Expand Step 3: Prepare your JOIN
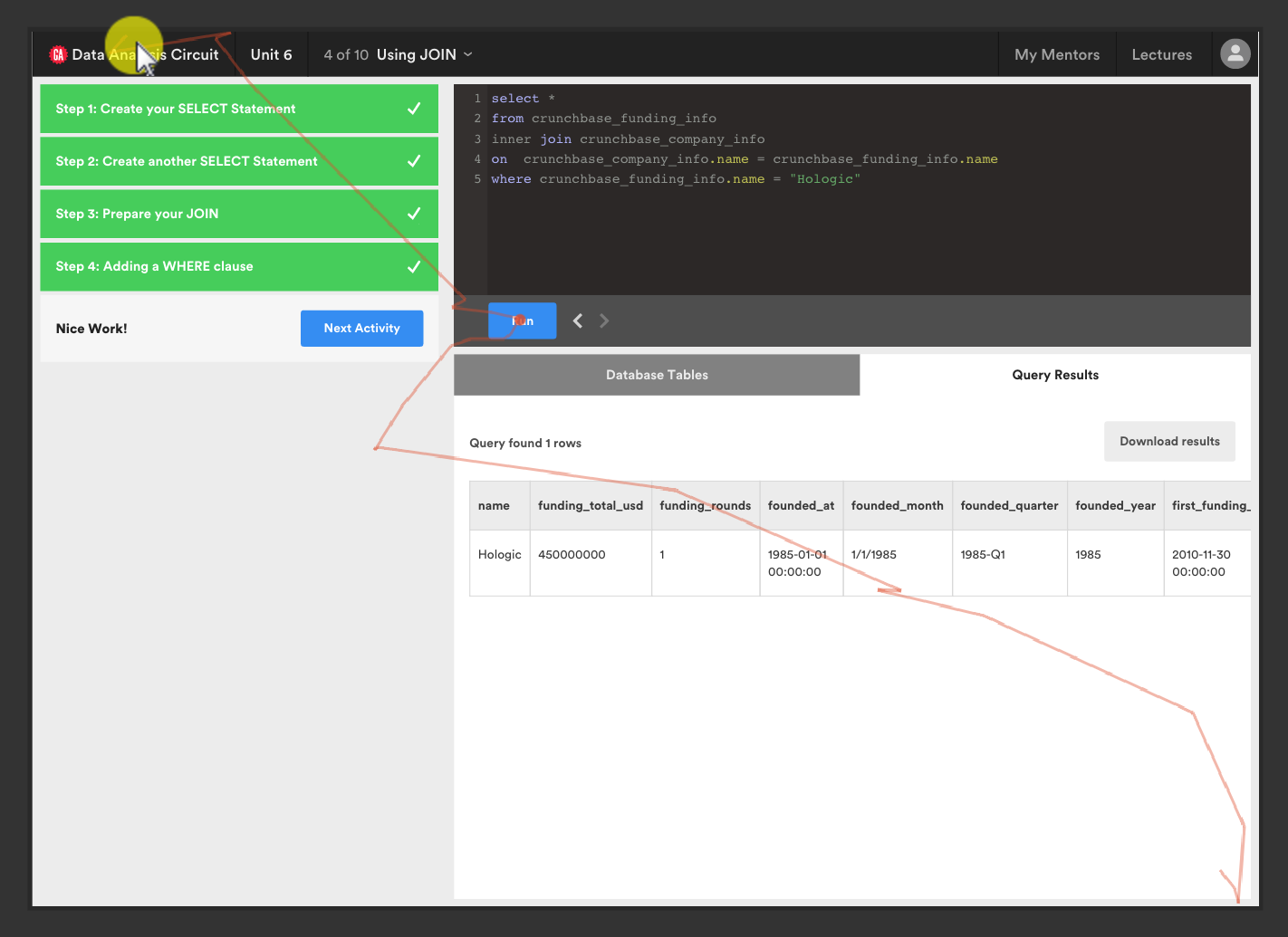The height and width of the screenshot is (937, 1288). pyautogui.click(x=239, y=214)
